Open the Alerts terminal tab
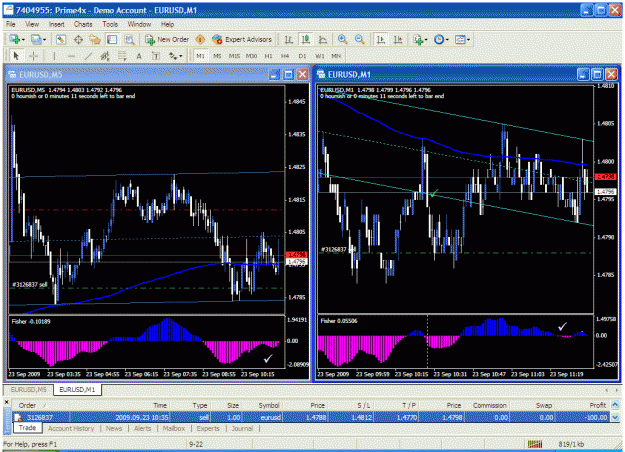 (143, 428)
